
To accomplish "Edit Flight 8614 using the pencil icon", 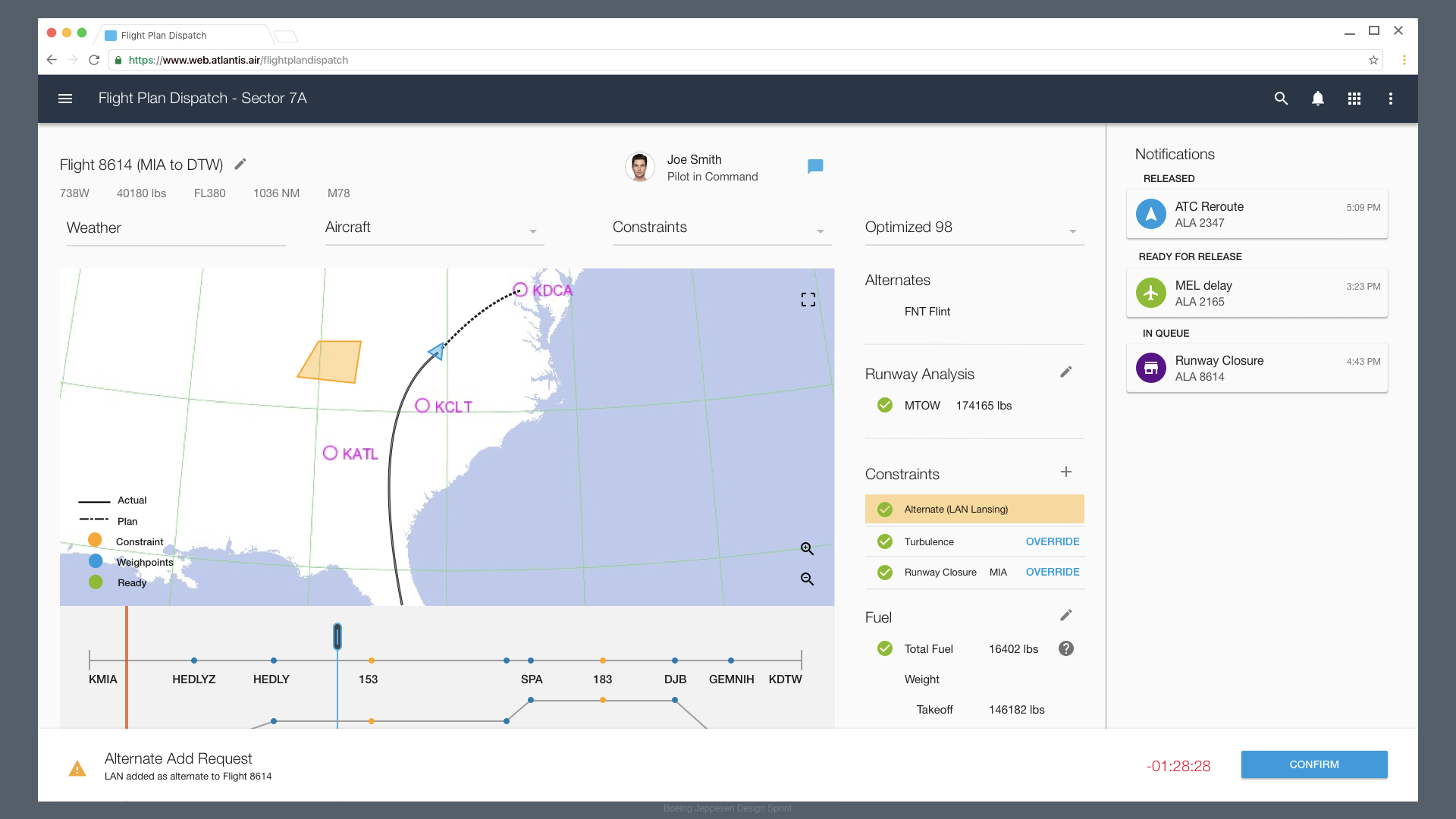I will (240, 164).
